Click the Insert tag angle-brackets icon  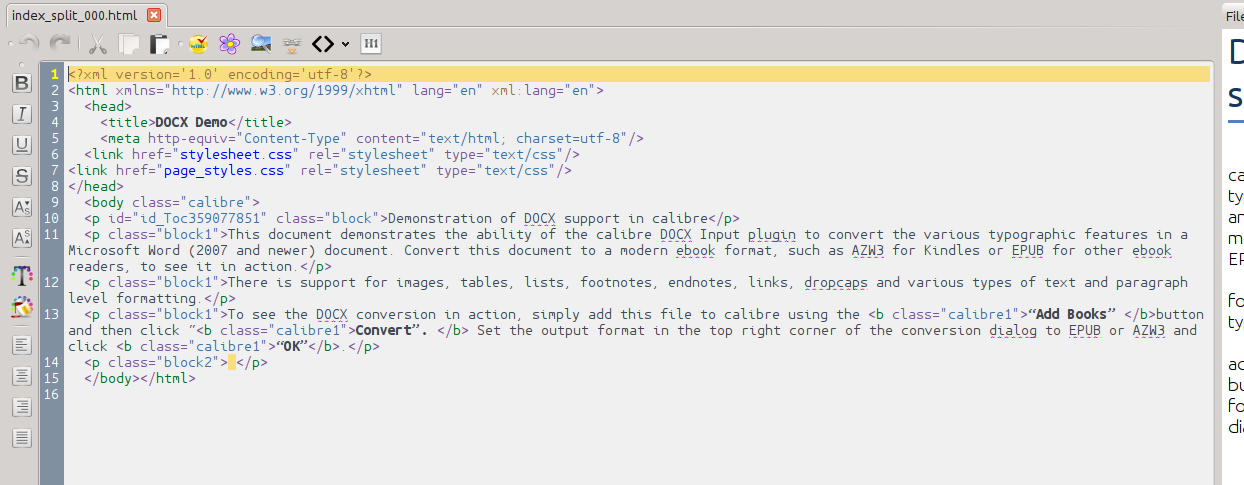[322, 44]
